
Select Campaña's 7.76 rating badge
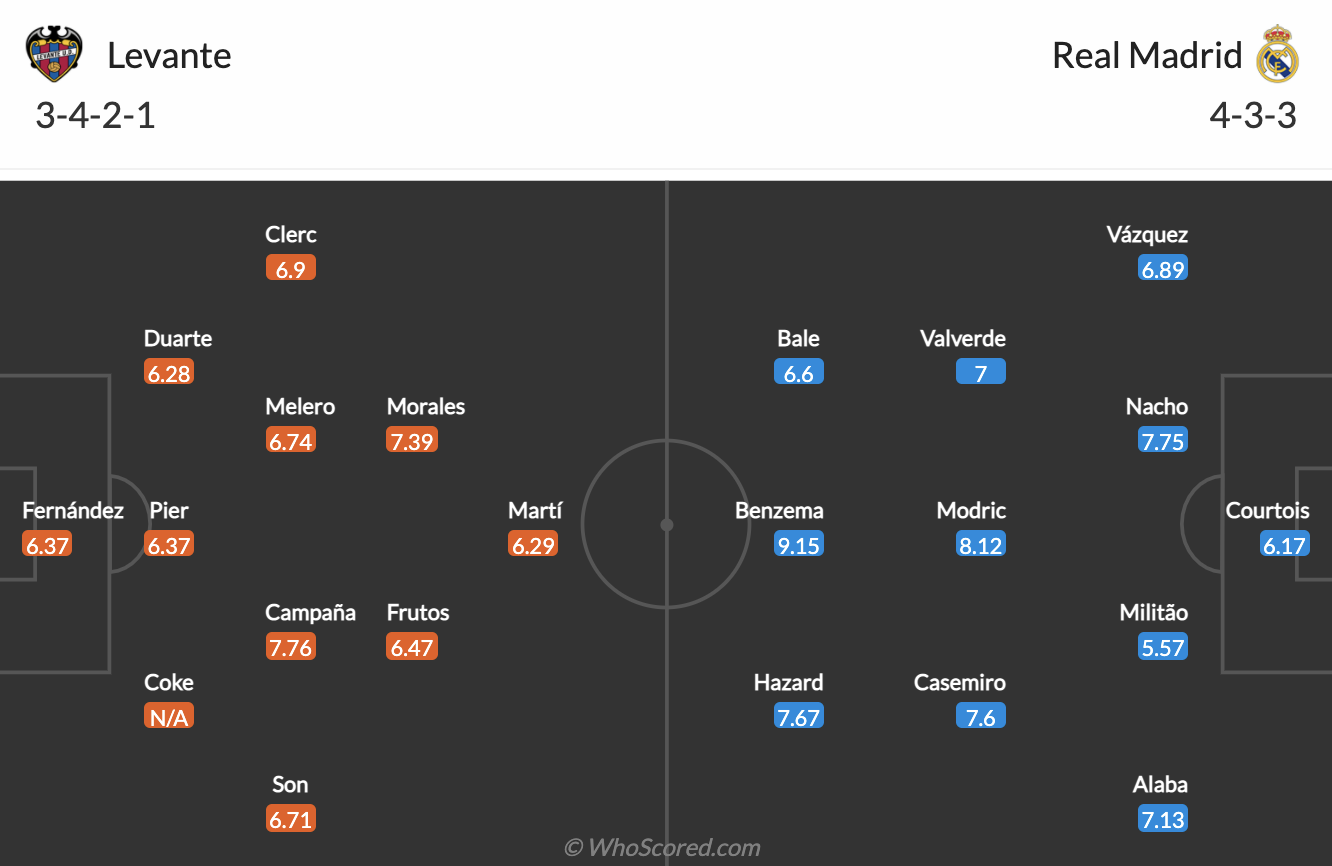click(290, 647)
